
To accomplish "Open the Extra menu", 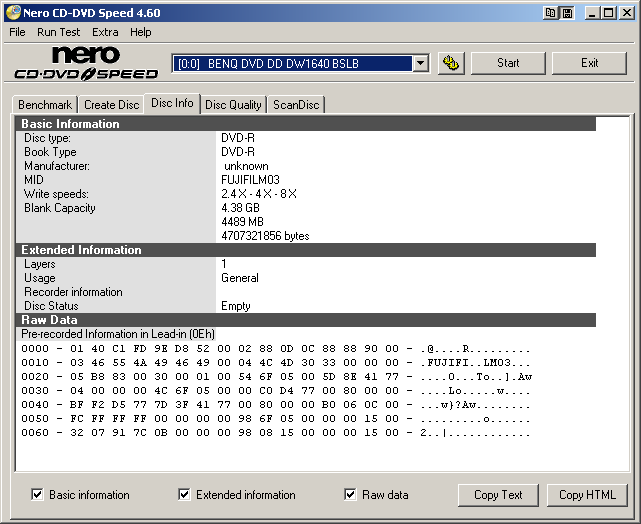I will [105, 32].
